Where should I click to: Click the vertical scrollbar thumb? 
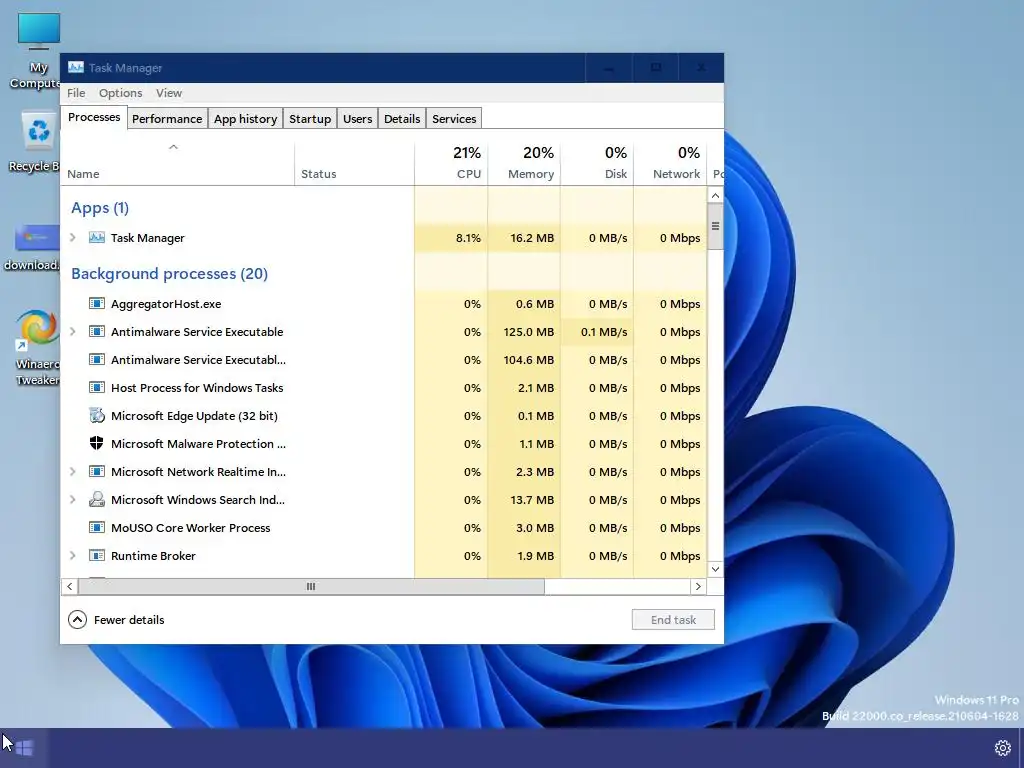(x=715, y=226)
